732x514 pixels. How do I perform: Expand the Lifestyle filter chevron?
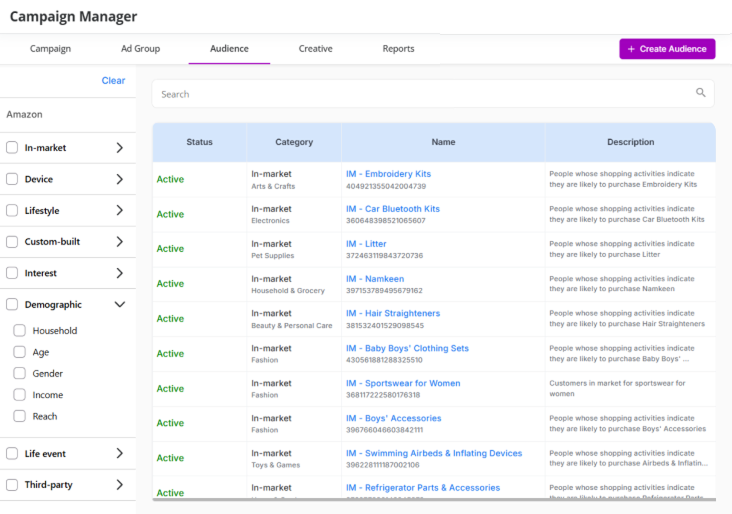coord(120,211)
